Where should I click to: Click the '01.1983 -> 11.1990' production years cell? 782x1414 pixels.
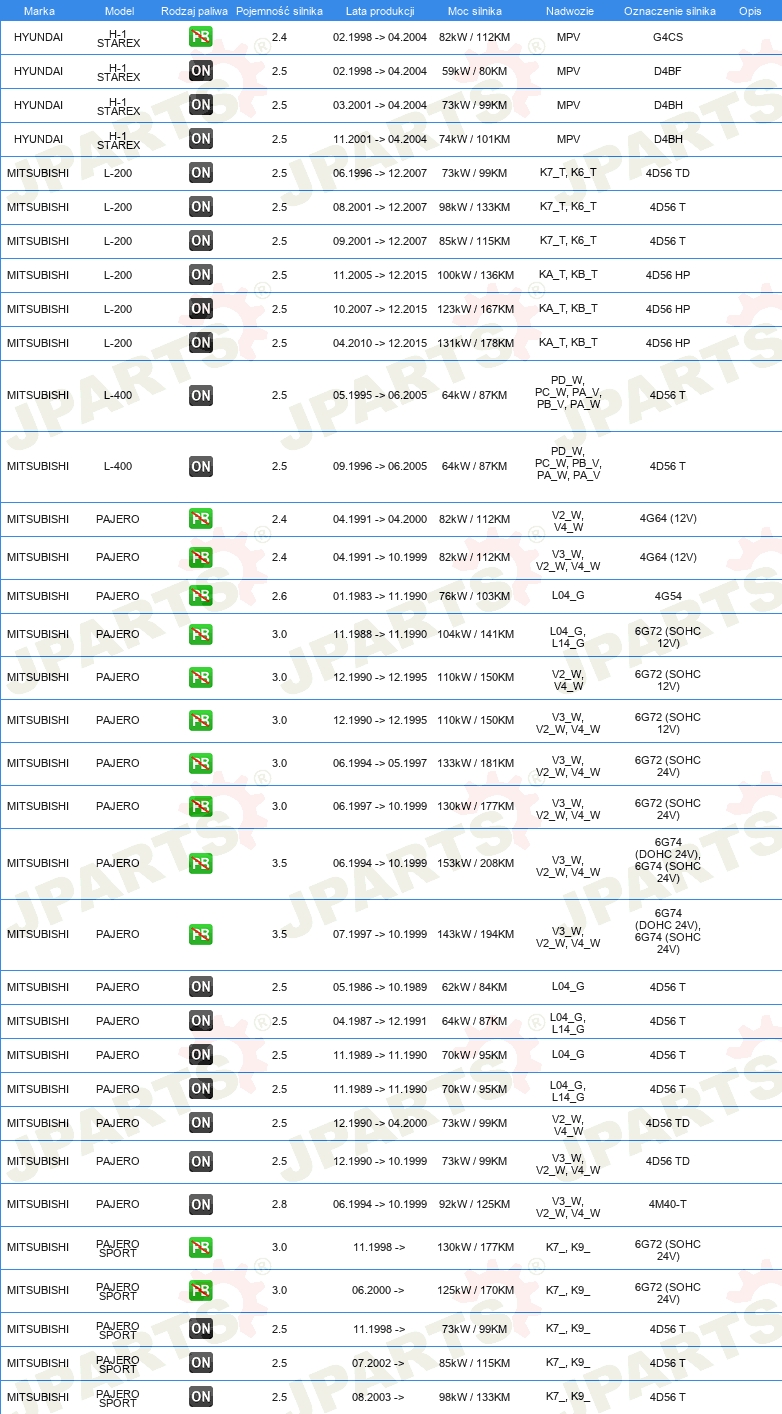(380, 596)
